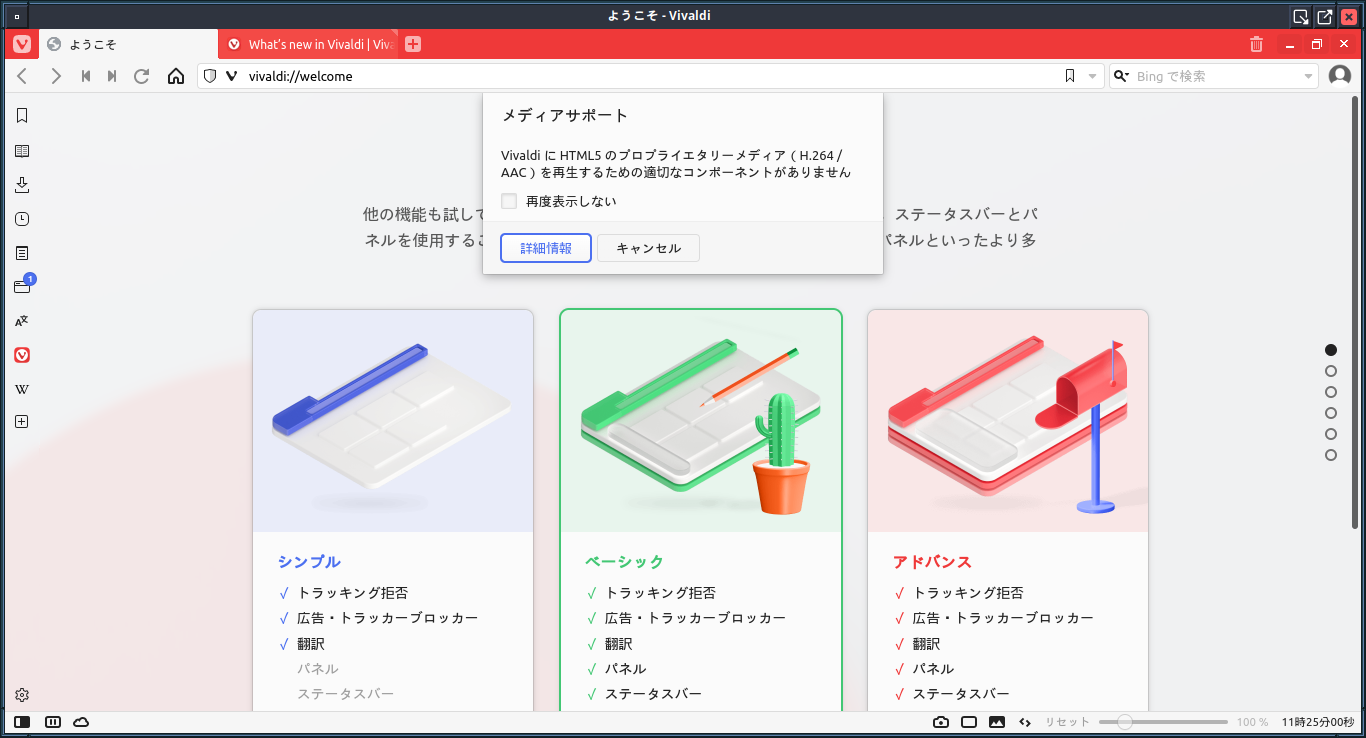Select third page indicator dot
Image resolution: width=1366 pixels, height=738 pixels.
[1331, 392]
